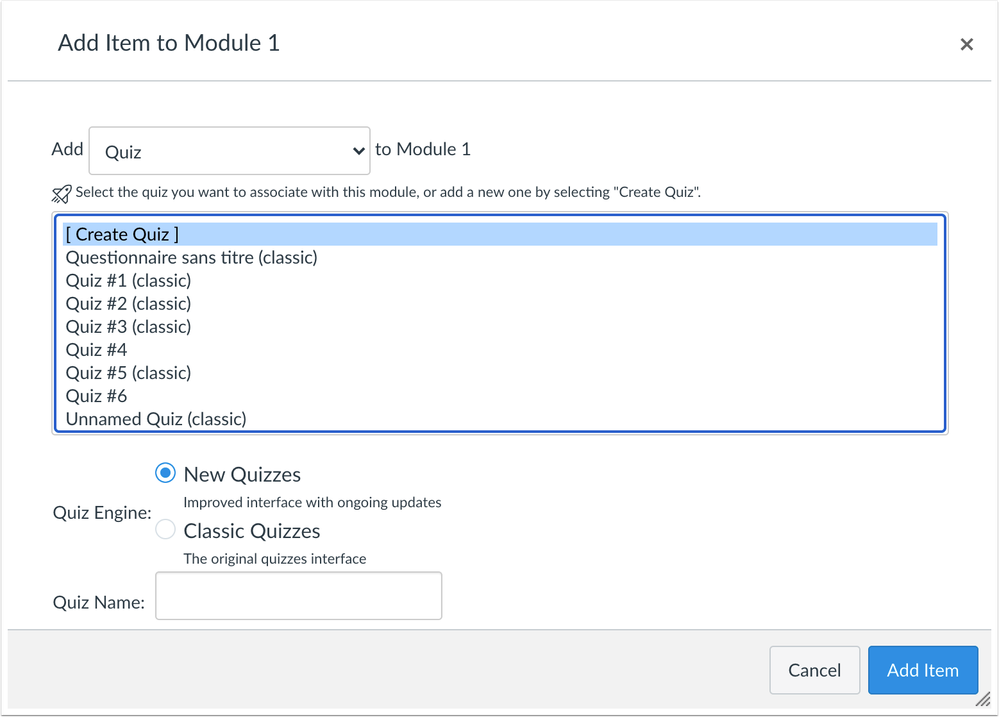The width and height of the screenshot is (999, 717).
Task: Click the item type dropdown chevron arrow
Action: click(359, 151)
